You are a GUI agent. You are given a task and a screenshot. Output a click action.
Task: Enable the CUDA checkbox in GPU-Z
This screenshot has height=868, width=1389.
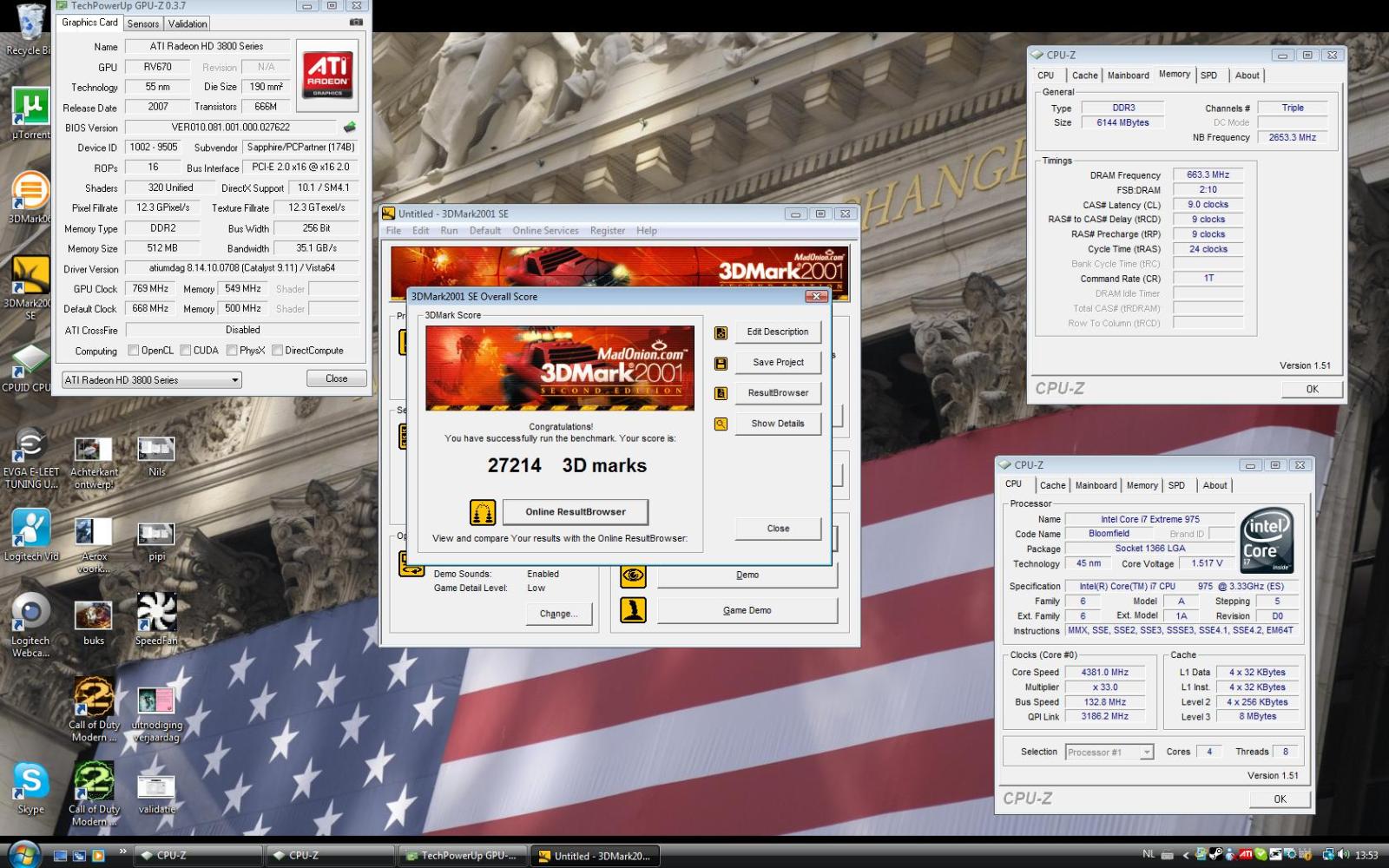pos(186,351)
